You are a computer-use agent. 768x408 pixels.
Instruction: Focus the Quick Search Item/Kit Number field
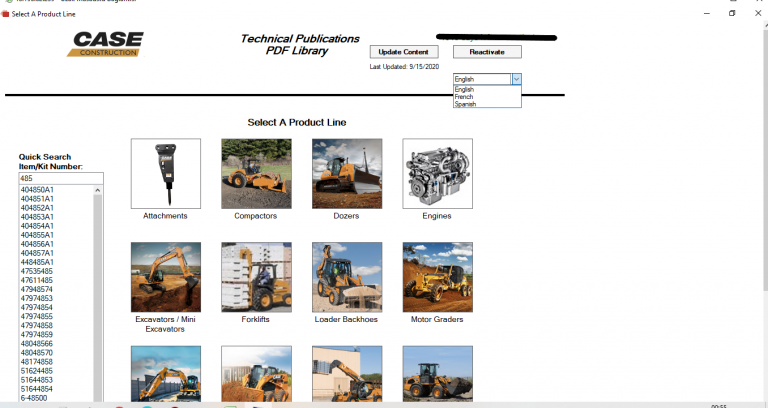(61, 178)
